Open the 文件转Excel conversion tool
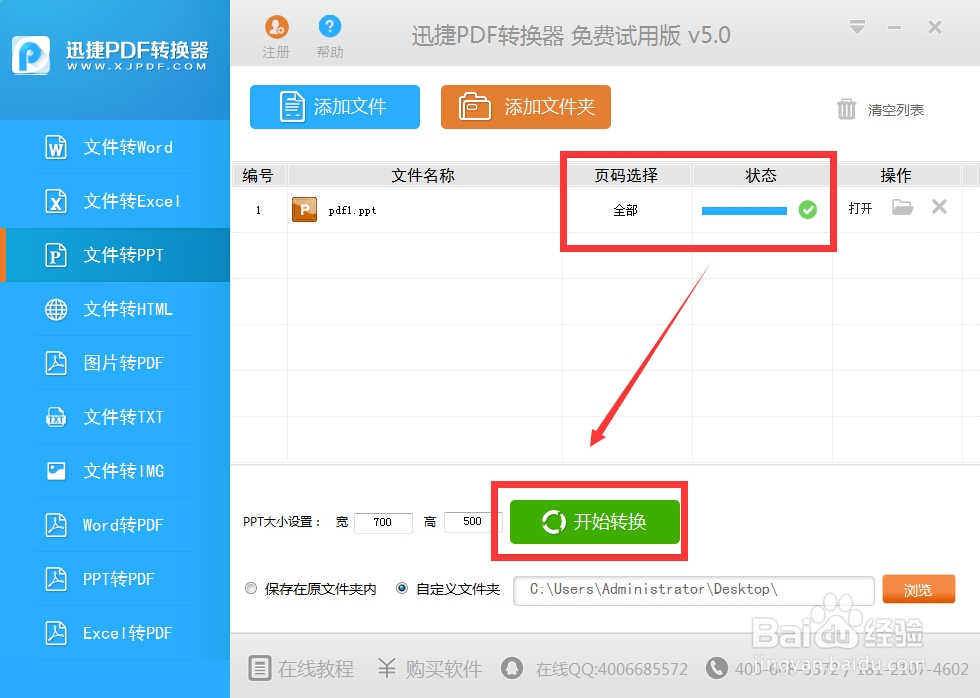This screenshot has width=980, height=698. click(55, 200)
